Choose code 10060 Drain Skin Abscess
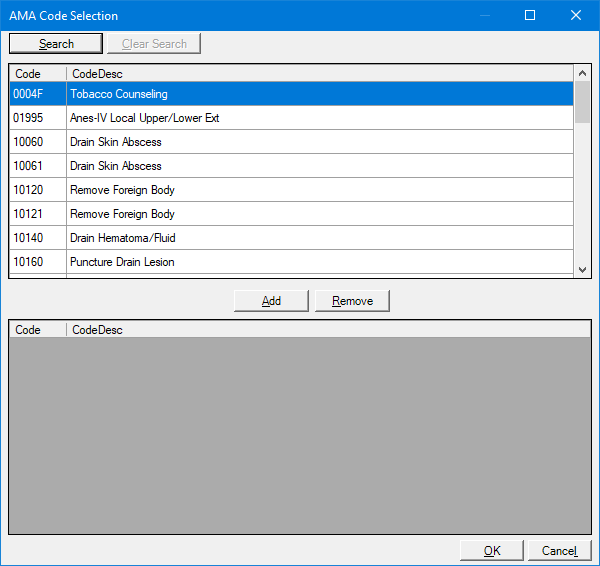This screenshot has width=600, height=566. [x=290, y=142]
